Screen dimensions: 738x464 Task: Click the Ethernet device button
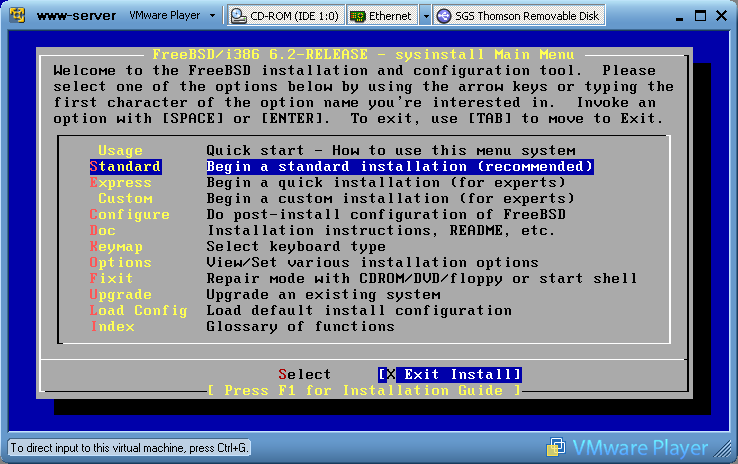click(383, 16)
